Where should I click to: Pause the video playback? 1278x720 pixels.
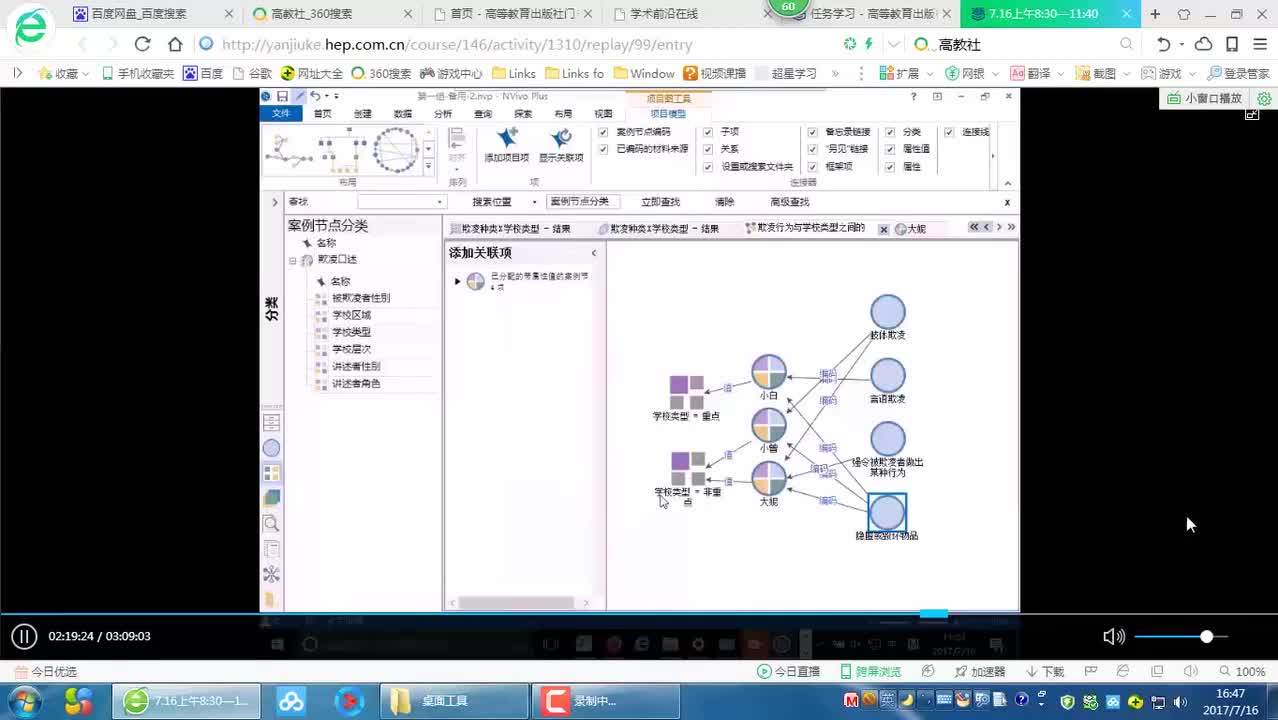[x=24, y=636]
